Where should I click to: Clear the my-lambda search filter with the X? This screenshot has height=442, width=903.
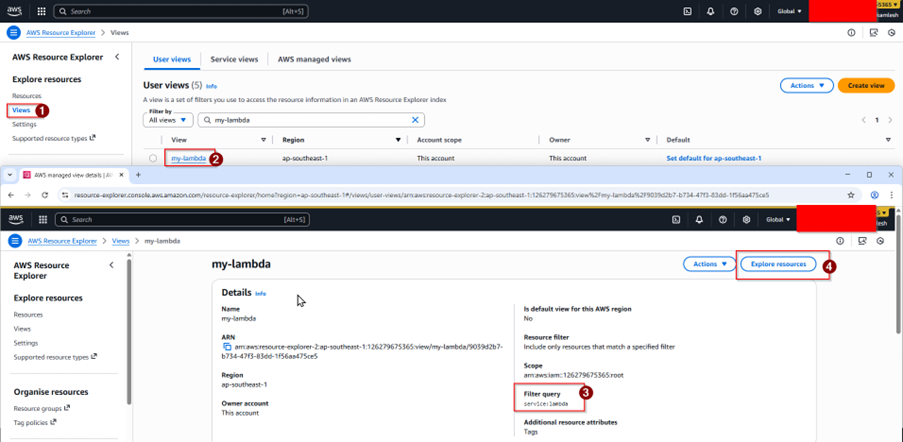[415, 120]
